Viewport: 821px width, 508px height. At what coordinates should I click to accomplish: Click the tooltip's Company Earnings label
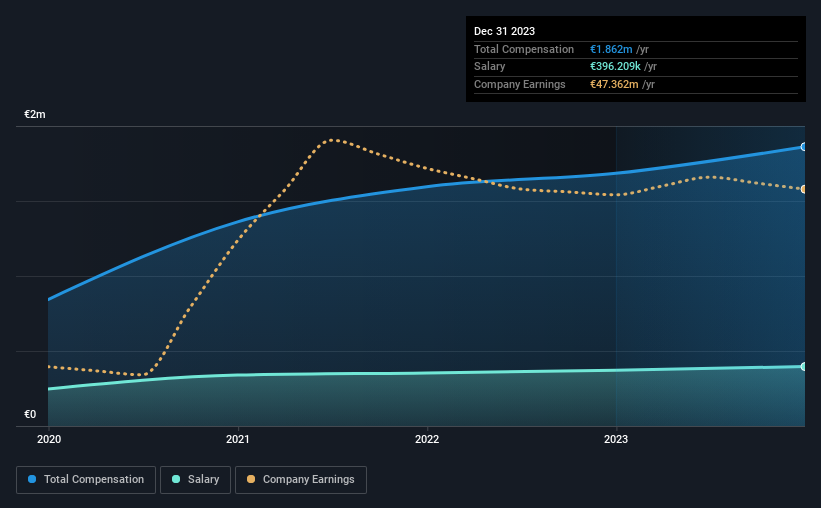coord(519,84)
